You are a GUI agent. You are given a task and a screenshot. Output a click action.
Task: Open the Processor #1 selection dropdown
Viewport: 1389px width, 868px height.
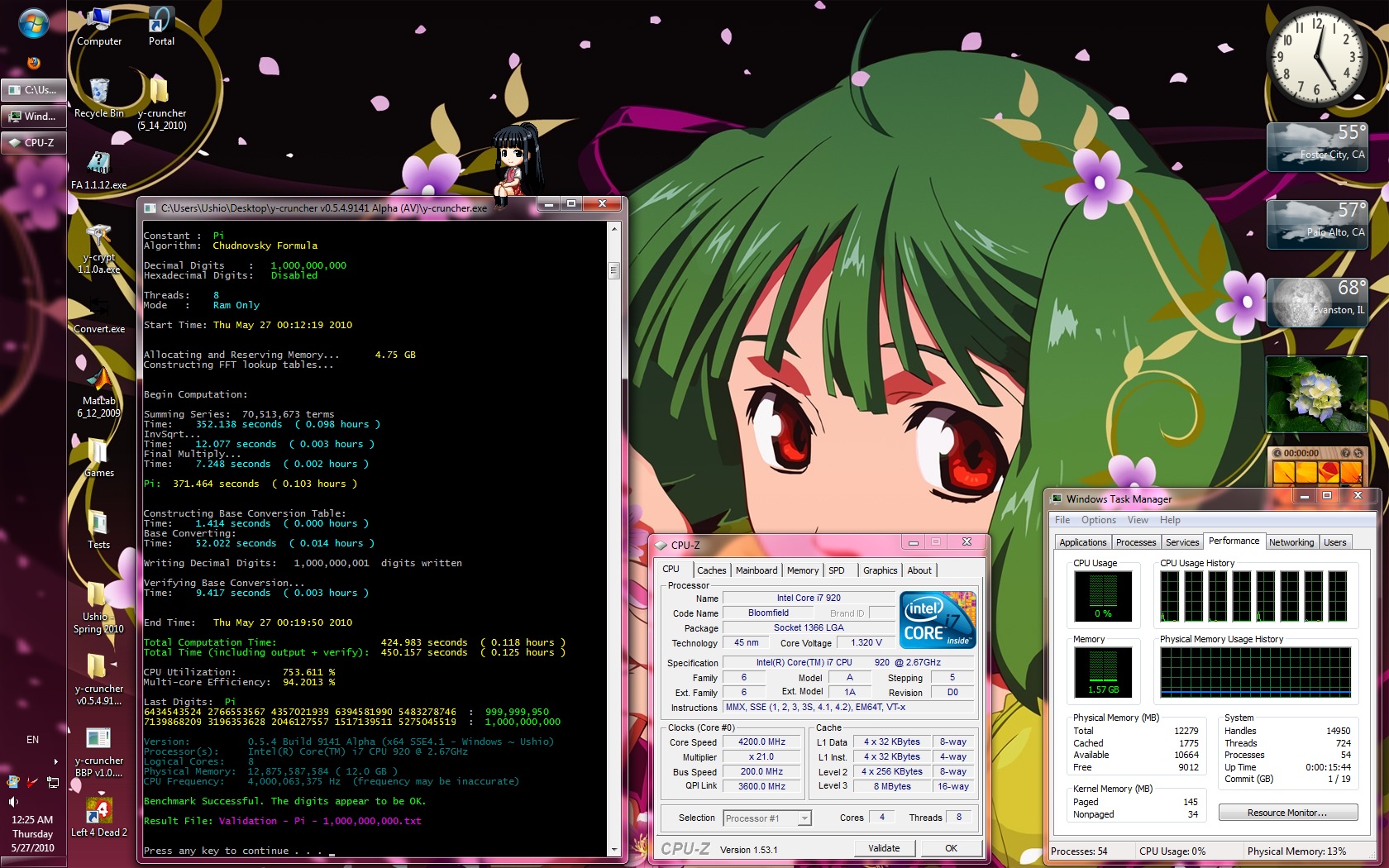point(767,818)
